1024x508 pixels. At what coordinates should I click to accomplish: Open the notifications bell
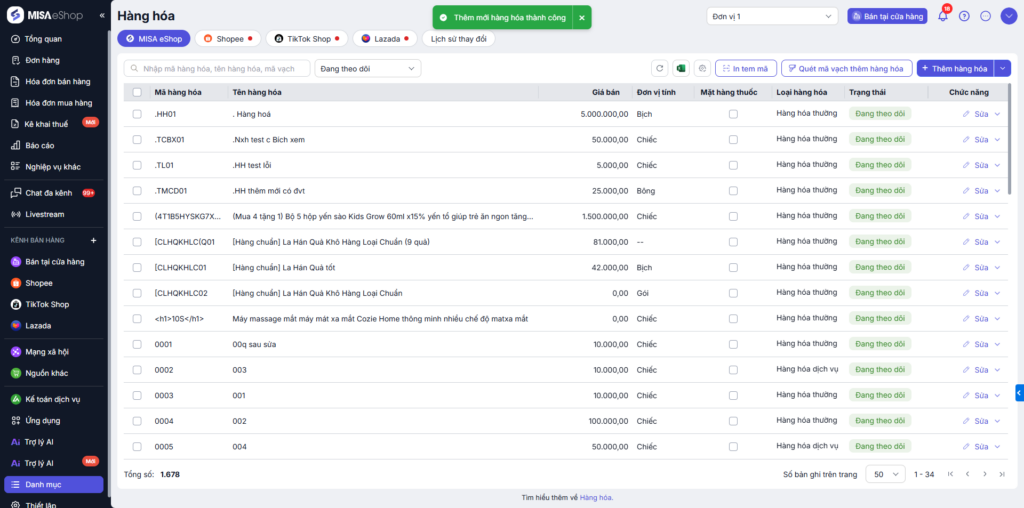coord(942,16)
